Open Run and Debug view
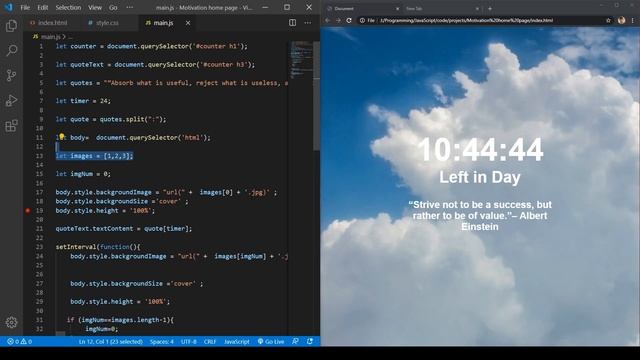Screen dimensions: 640x360 coord(11,100)
